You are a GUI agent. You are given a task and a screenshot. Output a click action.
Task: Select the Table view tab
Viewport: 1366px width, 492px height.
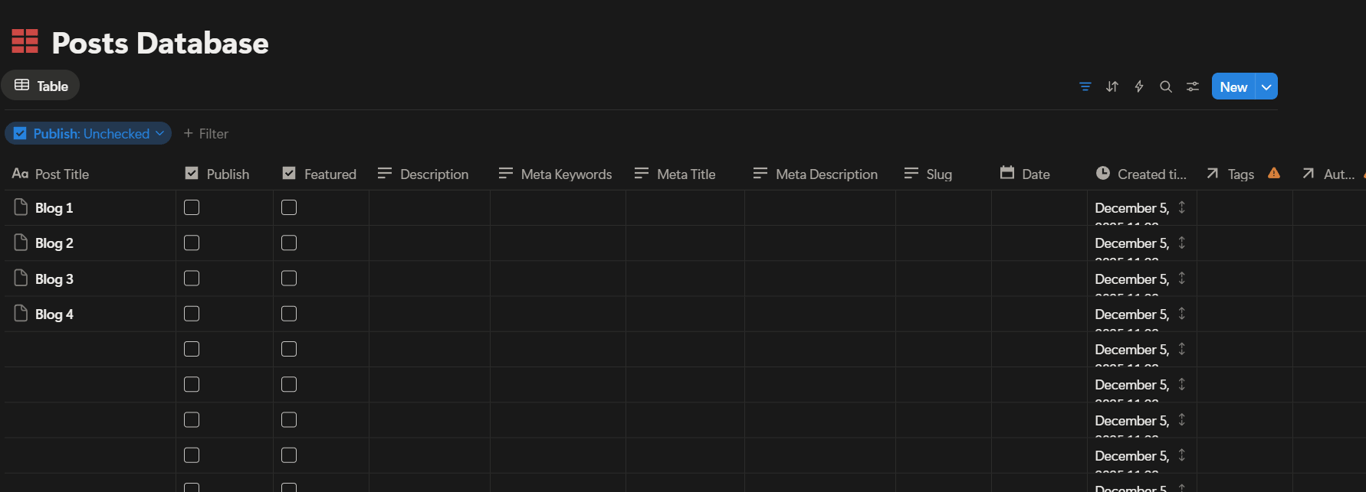click(x=41, y=86)
